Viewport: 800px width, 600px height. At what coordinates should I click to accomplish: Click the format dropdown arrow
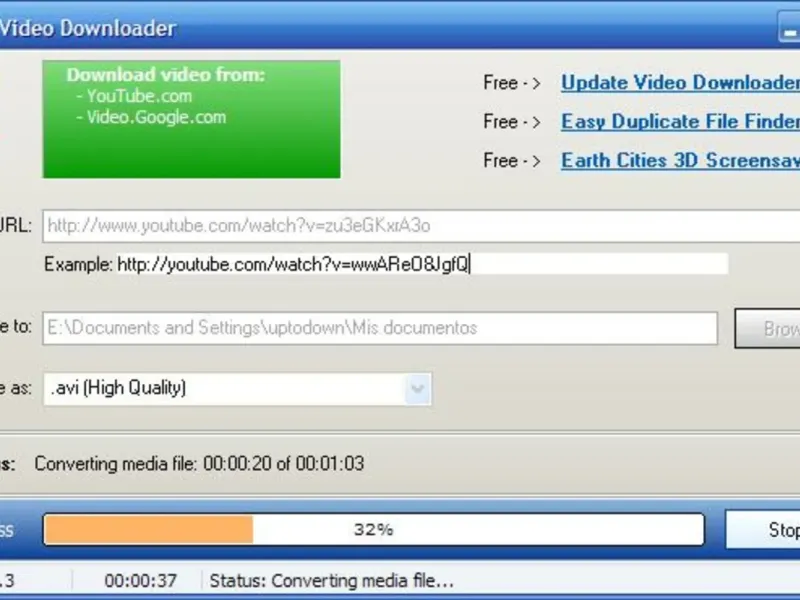pyautogui.click(x=418, y=389)
